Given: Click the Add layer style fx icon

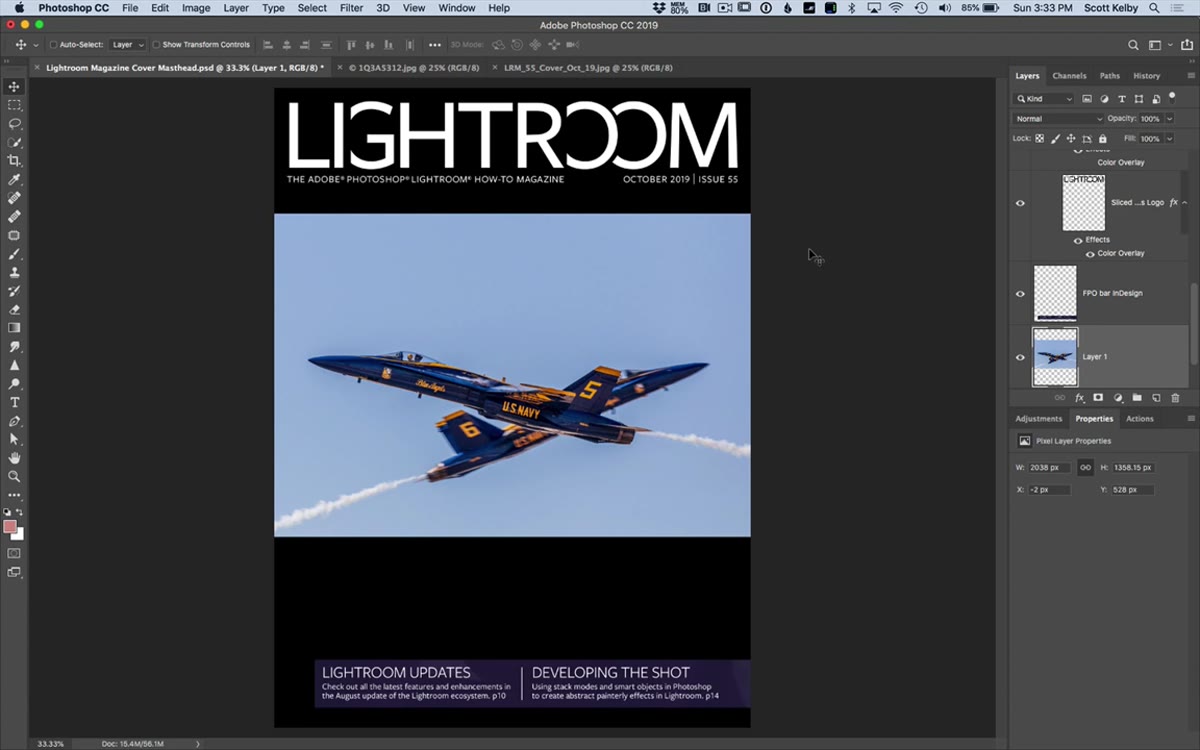Looking at the screenshot, I should point(1079,398).
